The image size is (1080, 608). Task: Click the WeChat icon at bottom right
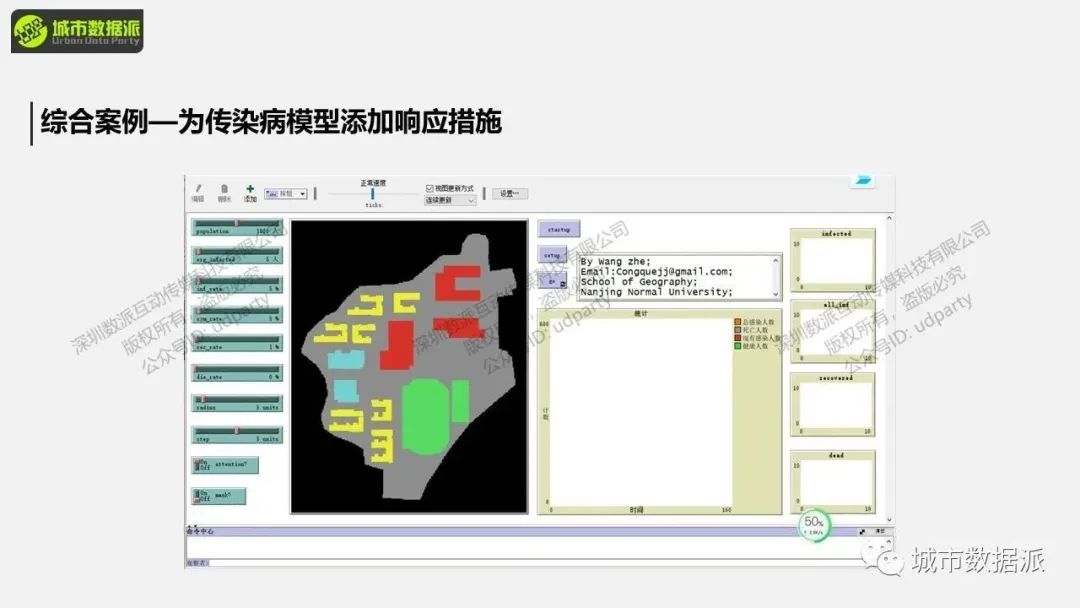coord(883,558)
